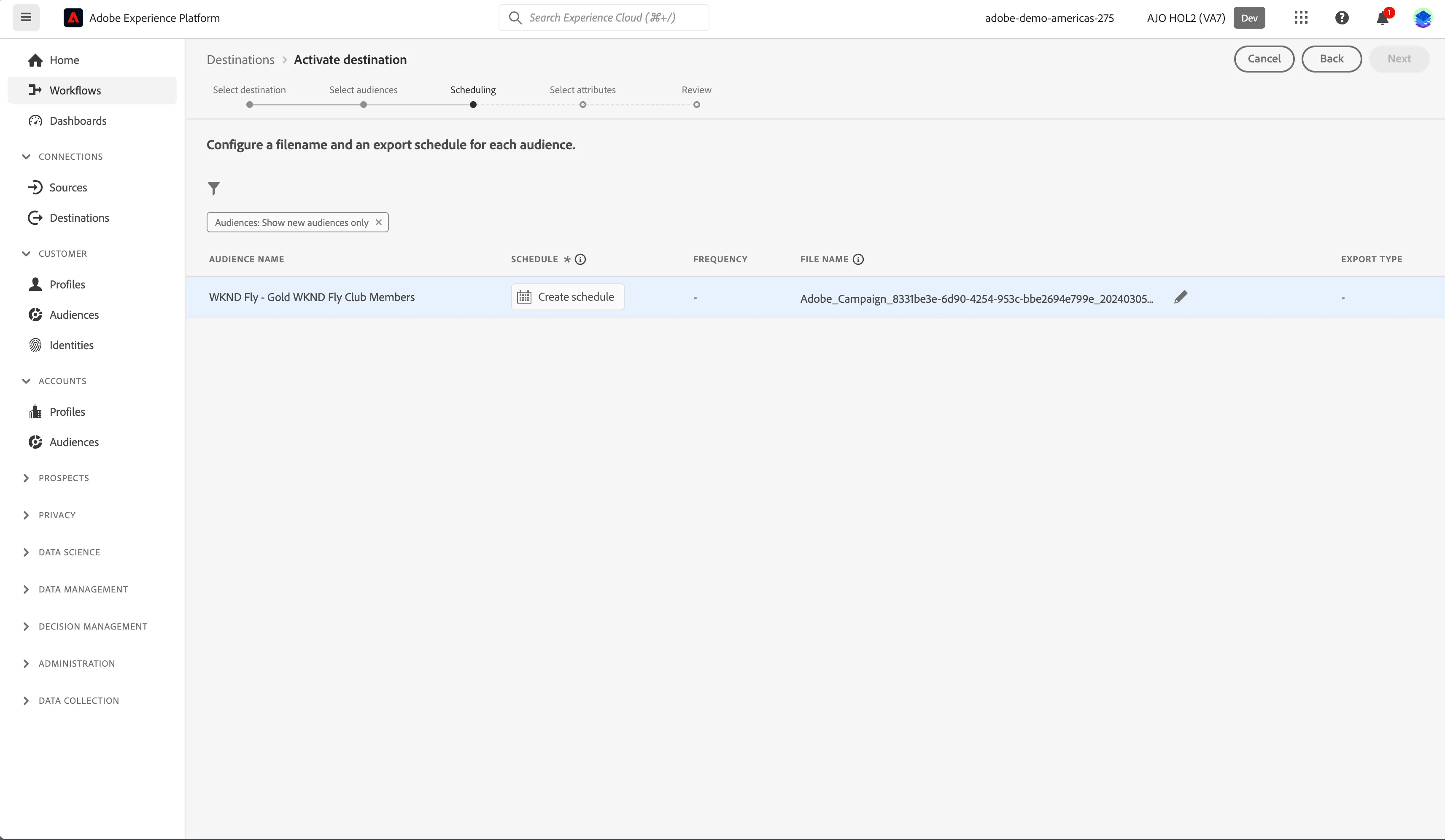Viewport: 1445px width, 840px height.
Task: Click Create schedule button
Action: pos(568,297)
